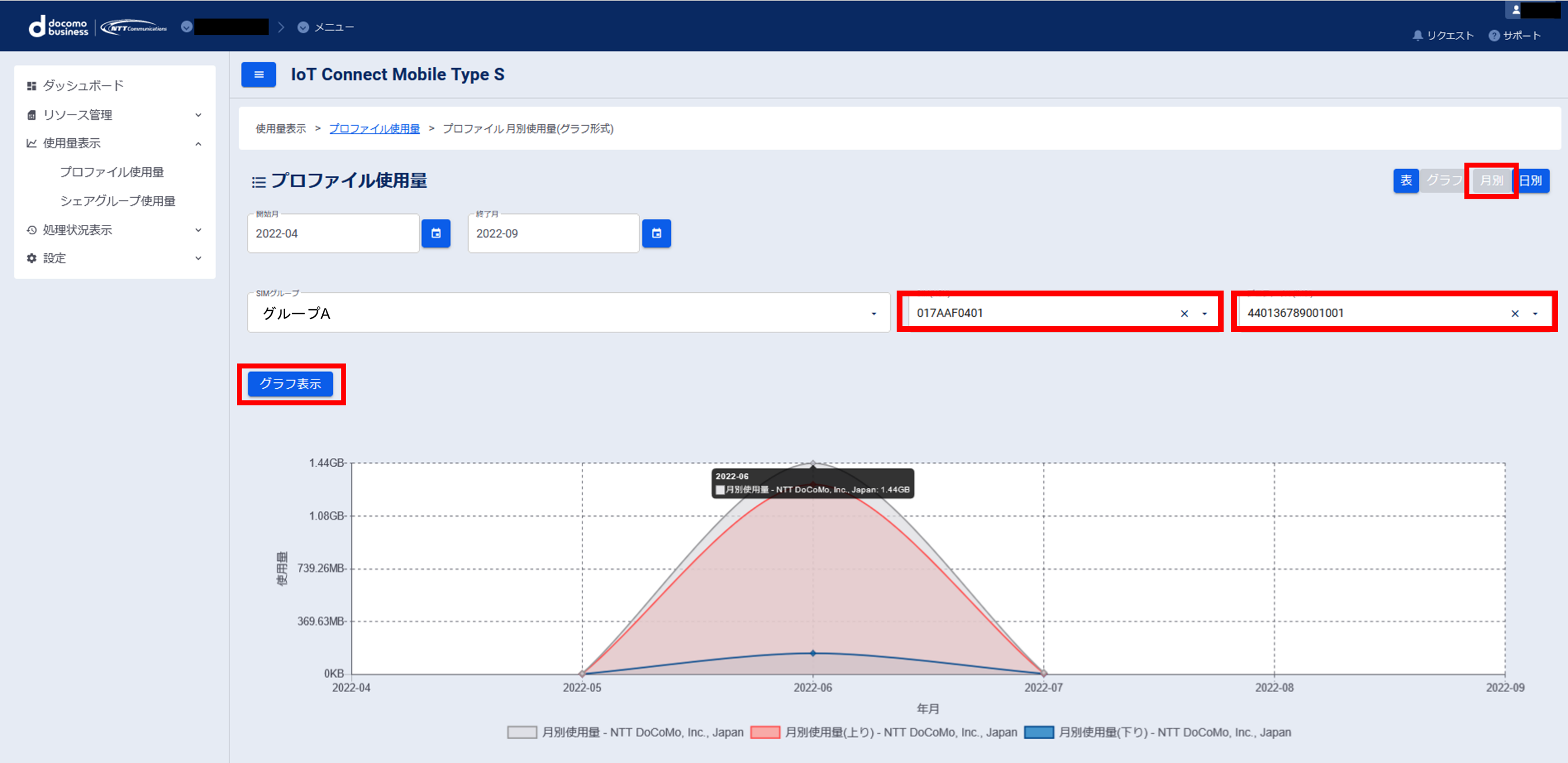
Task: Open share group usage (シェアグループ使用量)
Action: (117, 201)
